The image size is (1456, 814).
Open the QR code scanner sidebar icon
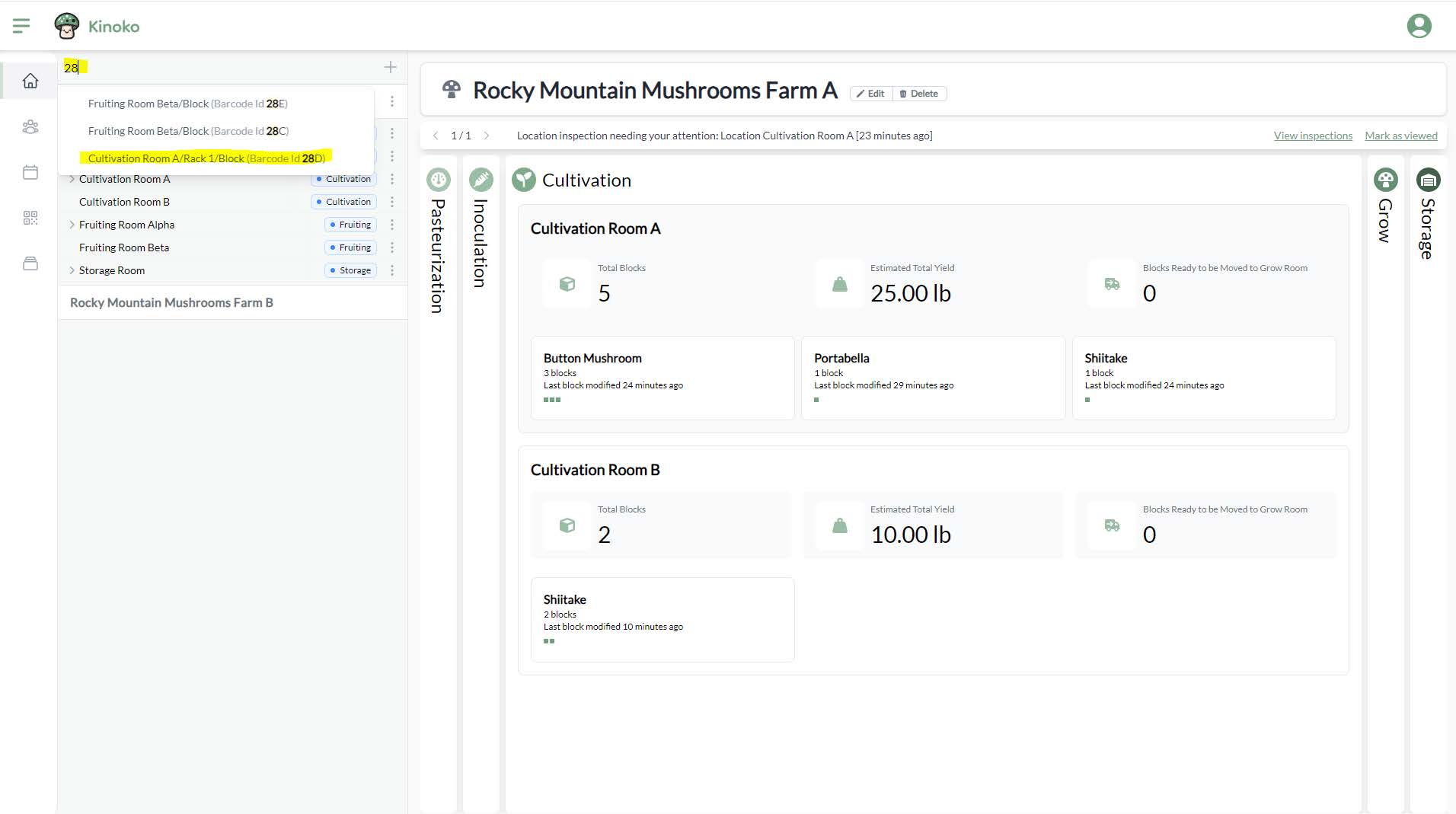tap(30, 219)
